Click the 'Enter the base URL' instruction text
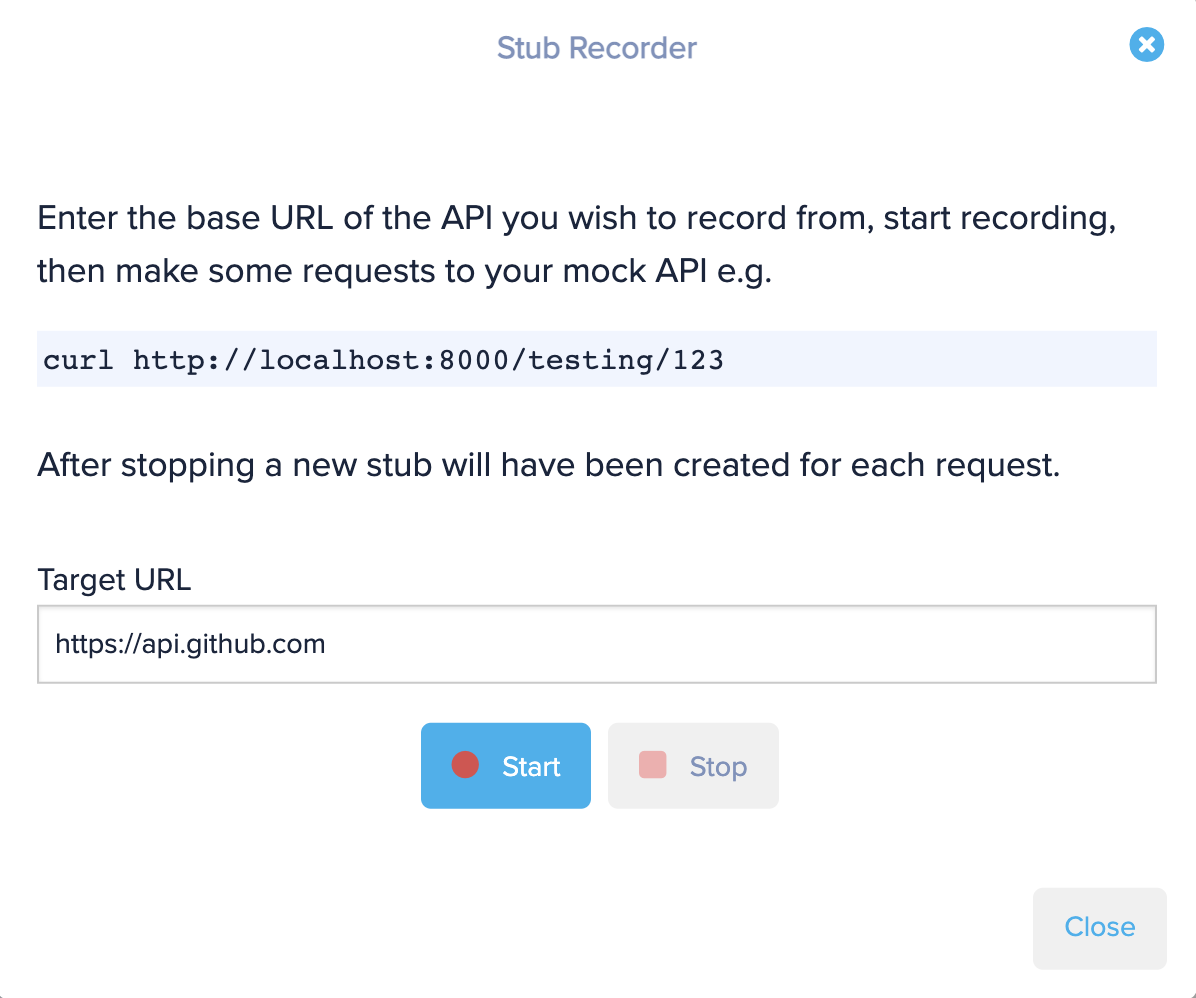1196x998 pixels. [577, 219]
